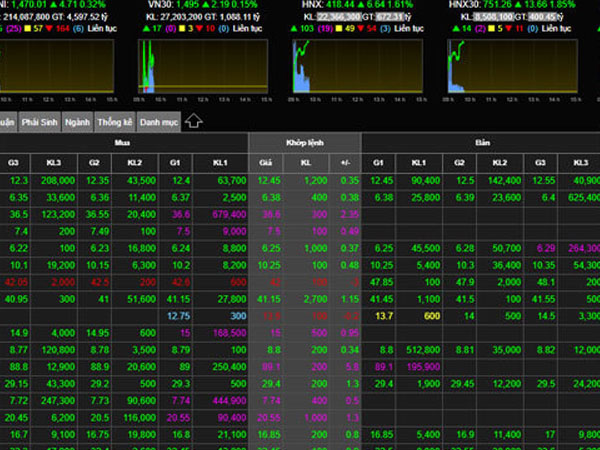Click buy volume 168,500
Image resolution: width=600 pixels, height=450 pixels.
(x=229, y=333)
